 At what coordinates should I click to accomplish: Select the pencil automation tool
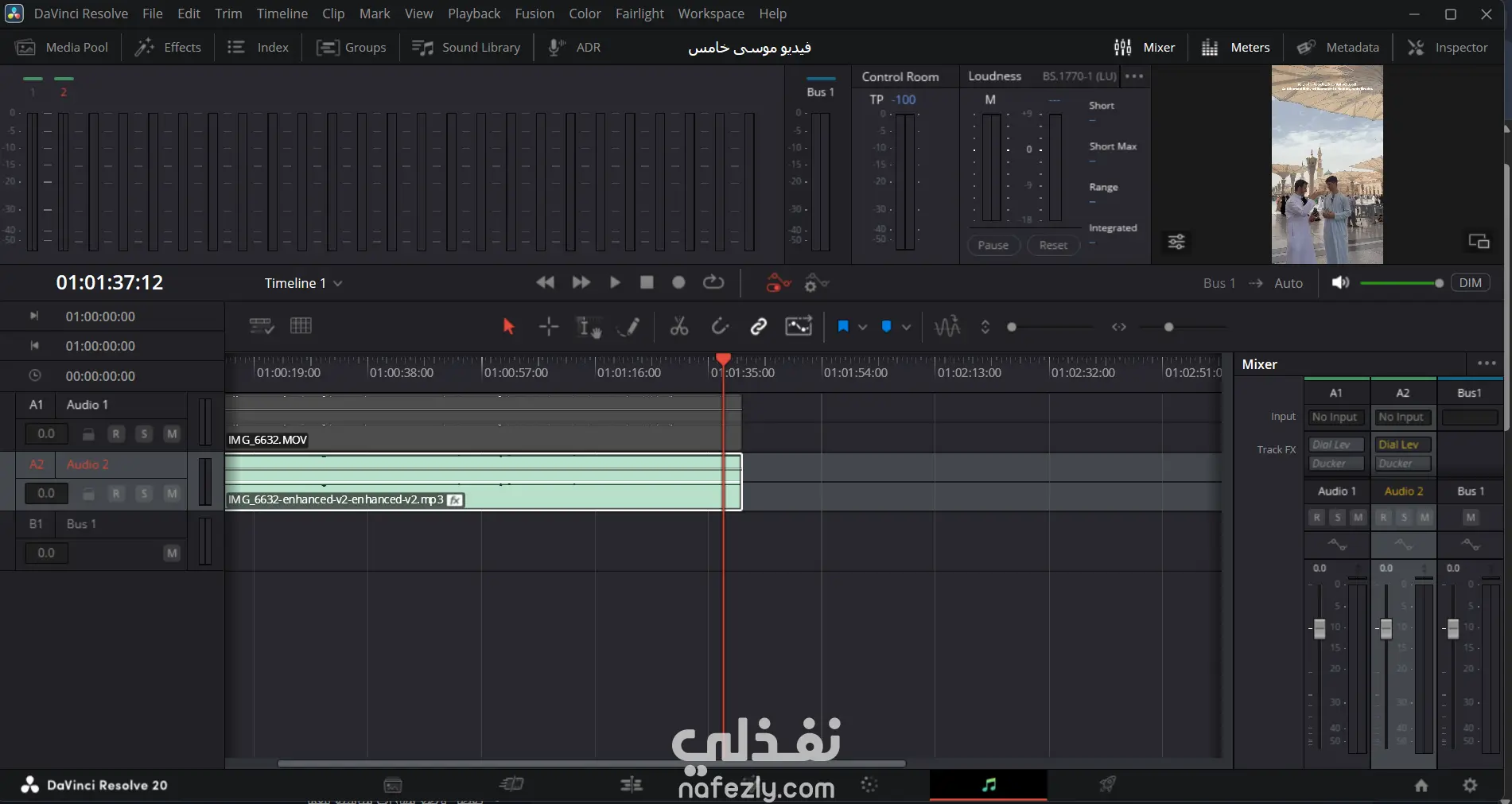click(x=629, y=326)
